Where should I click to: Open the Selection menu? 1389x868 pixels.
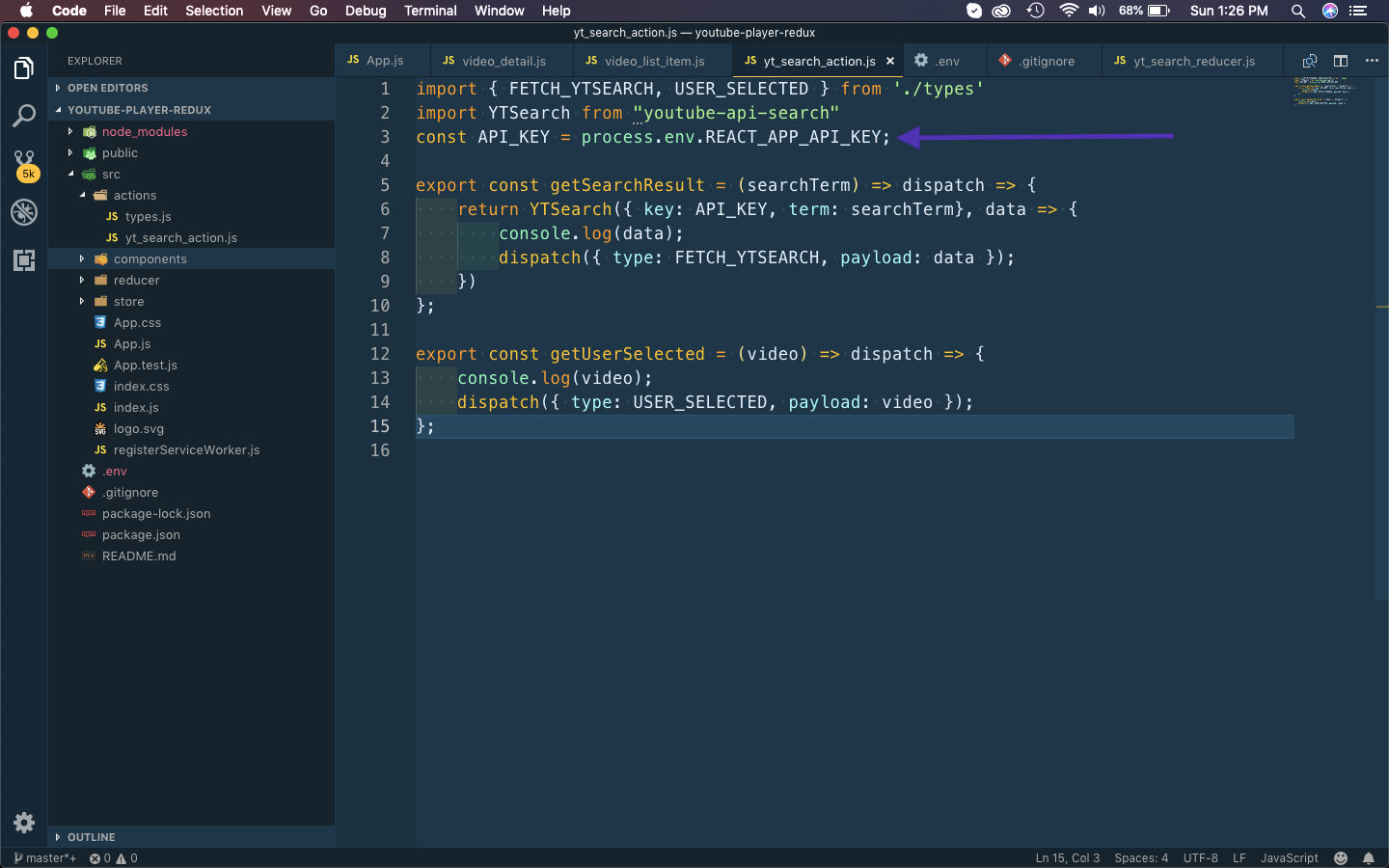point(214,11)
